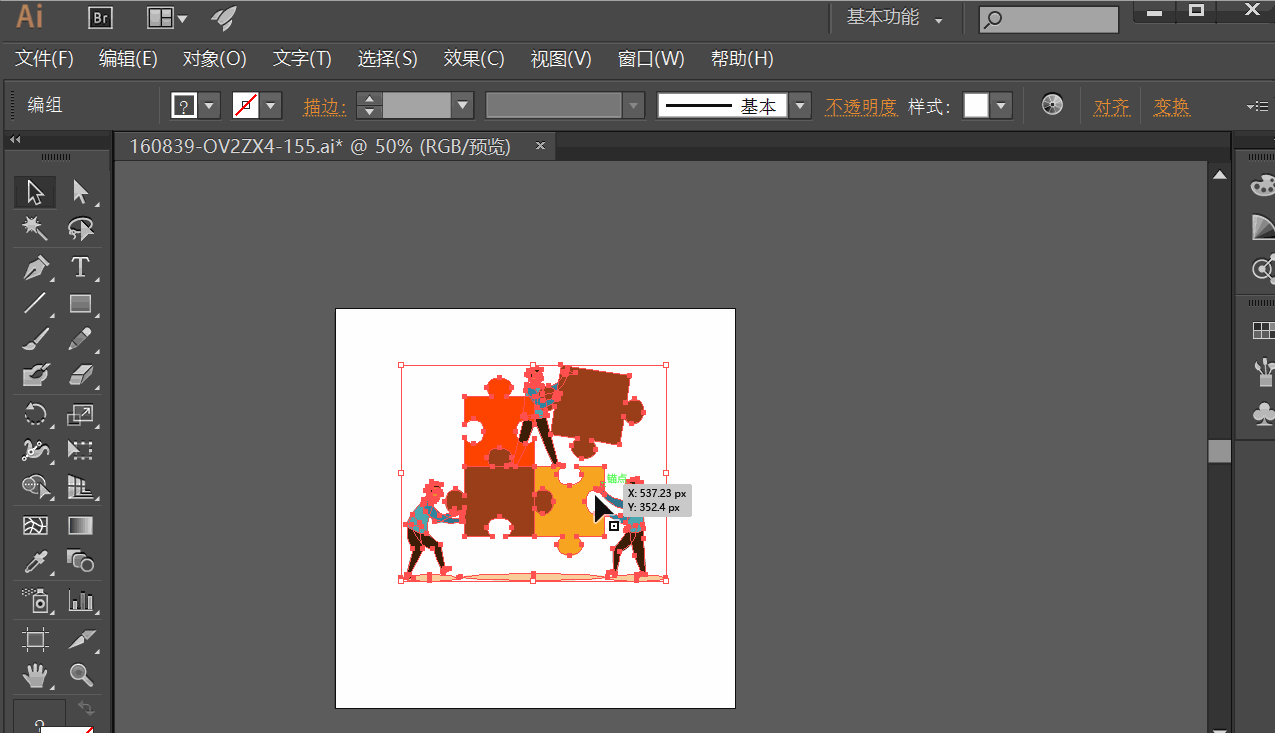The height and width of the screenshot is (733, 1275).
Task: Open the 效果(C) menu
Action: click(474, 59)
